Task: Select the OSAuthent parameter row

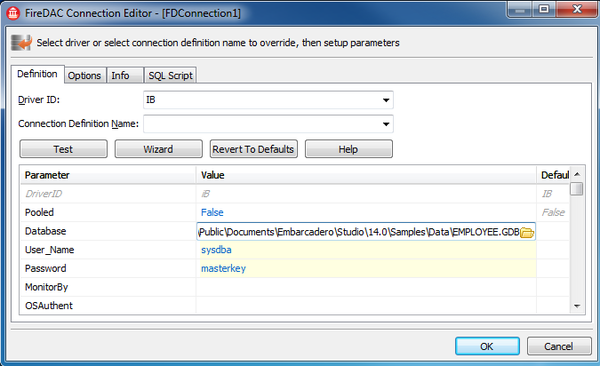Action: 295,306
